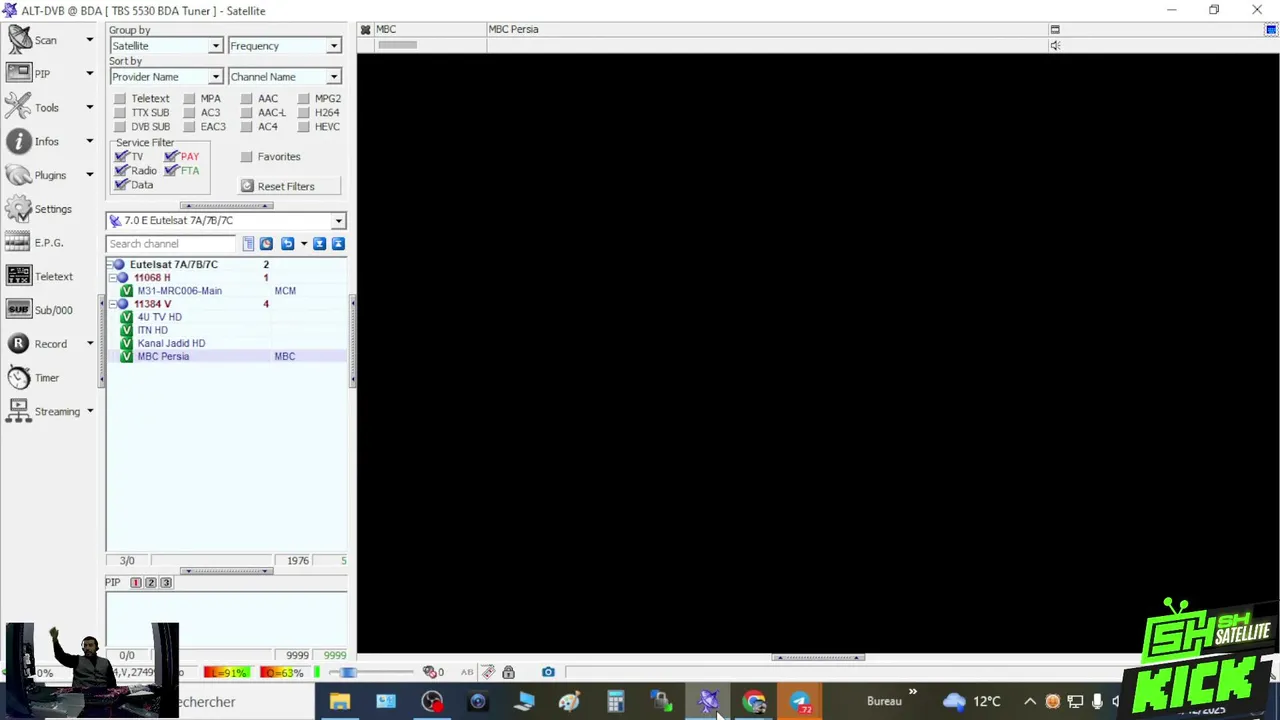Viewport: 1280px width, 720px height.
Task: Click the L=91% signal level bar
Action: pyautogui.click(x=226, y=673)
